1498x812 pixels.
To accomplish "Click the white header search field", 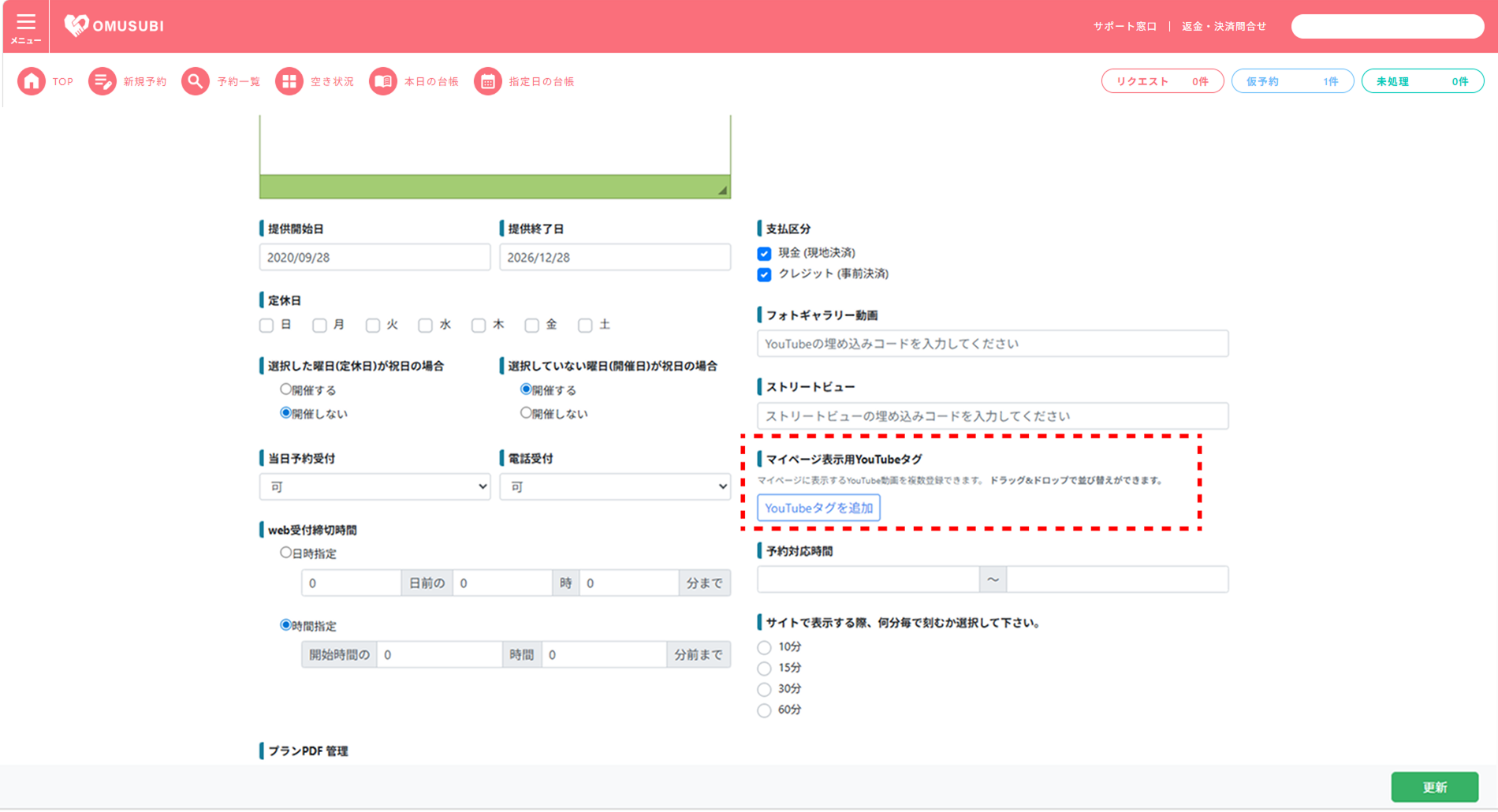I will click(1388, 26).
